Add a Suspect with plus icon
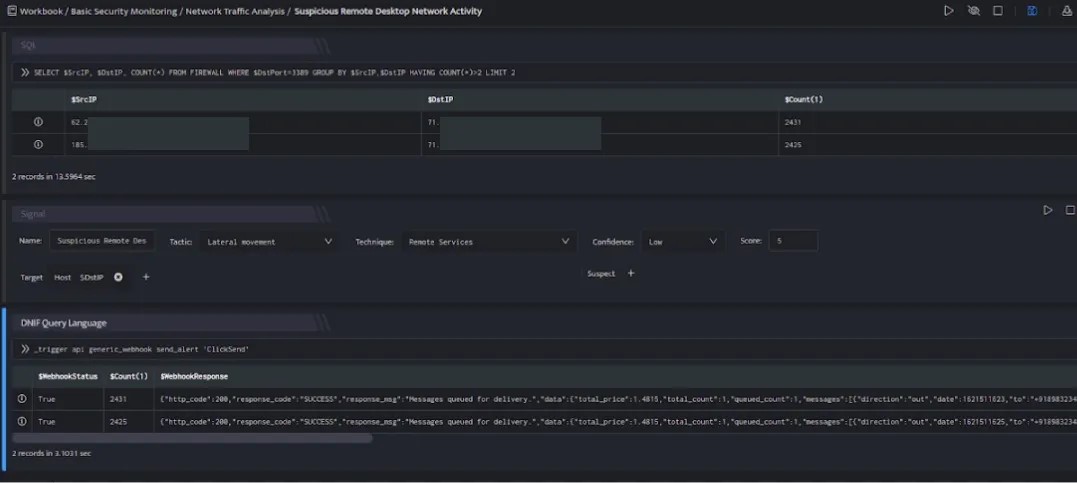Screen dimensions: 1077x483 click(631, 273)
